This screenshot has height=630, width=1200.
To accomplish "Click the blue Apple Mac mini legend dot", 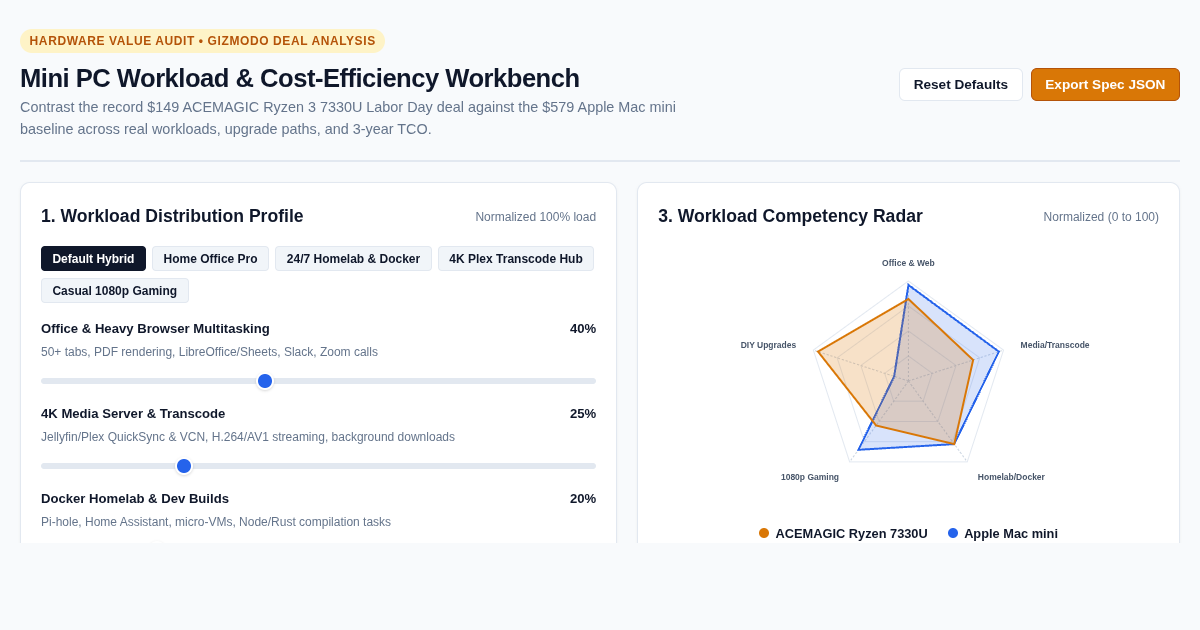I will tap(953, 533).
